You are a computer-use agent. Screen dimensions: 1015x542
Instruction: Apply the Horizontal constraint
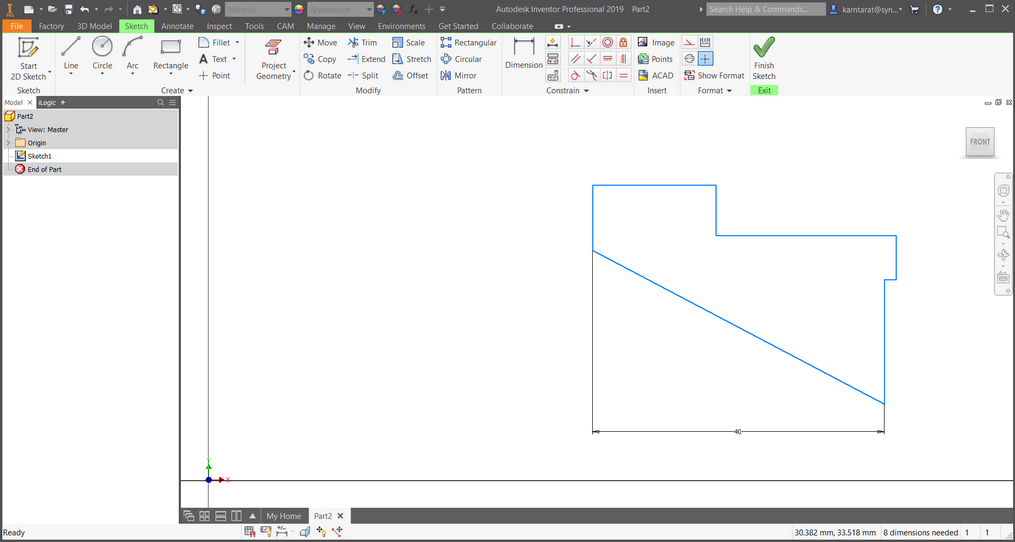(x=607, y=59)
